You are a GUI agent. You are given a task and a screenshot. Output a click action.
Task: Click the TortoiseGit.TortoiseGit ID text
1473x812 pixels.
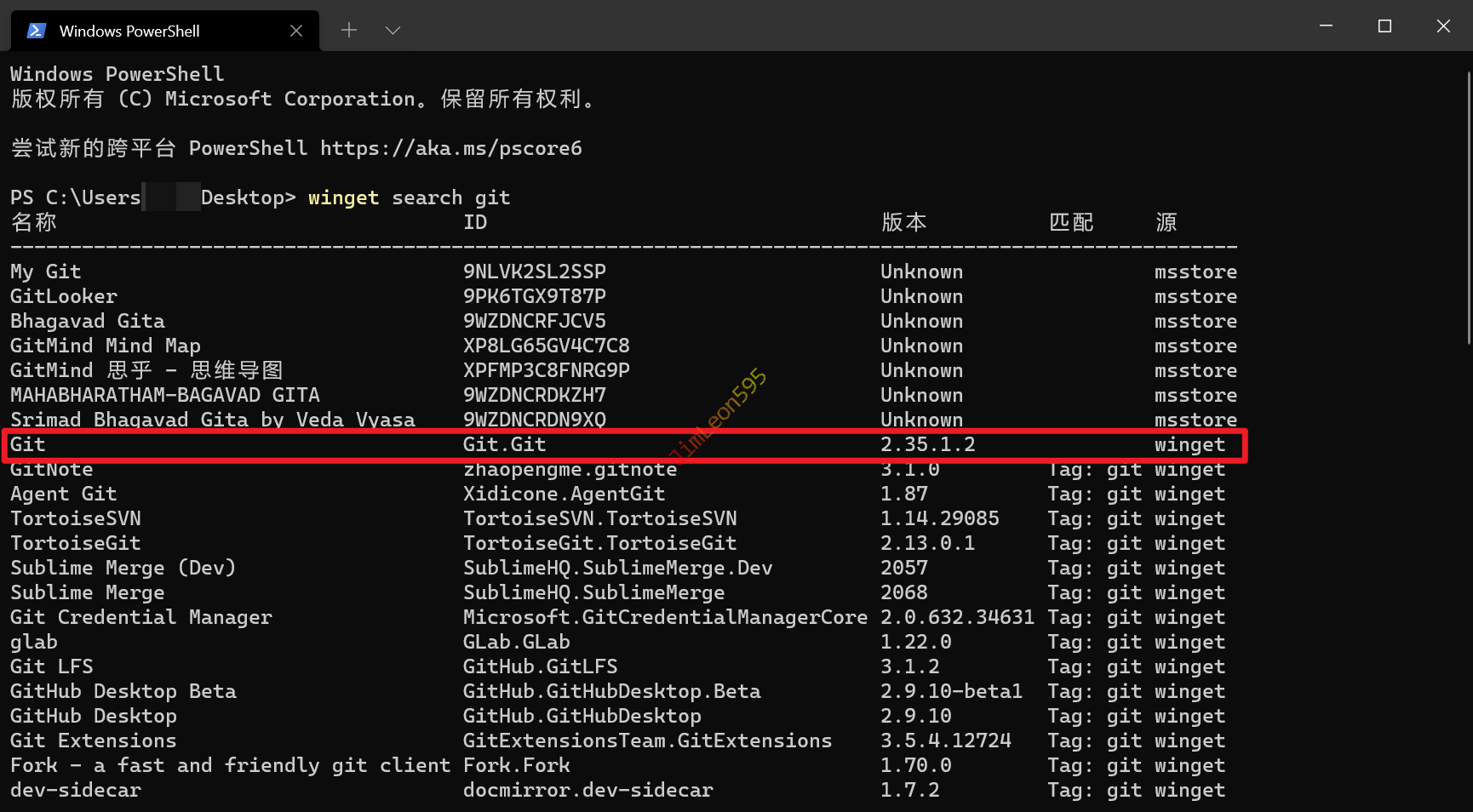(x=599, y=544)
